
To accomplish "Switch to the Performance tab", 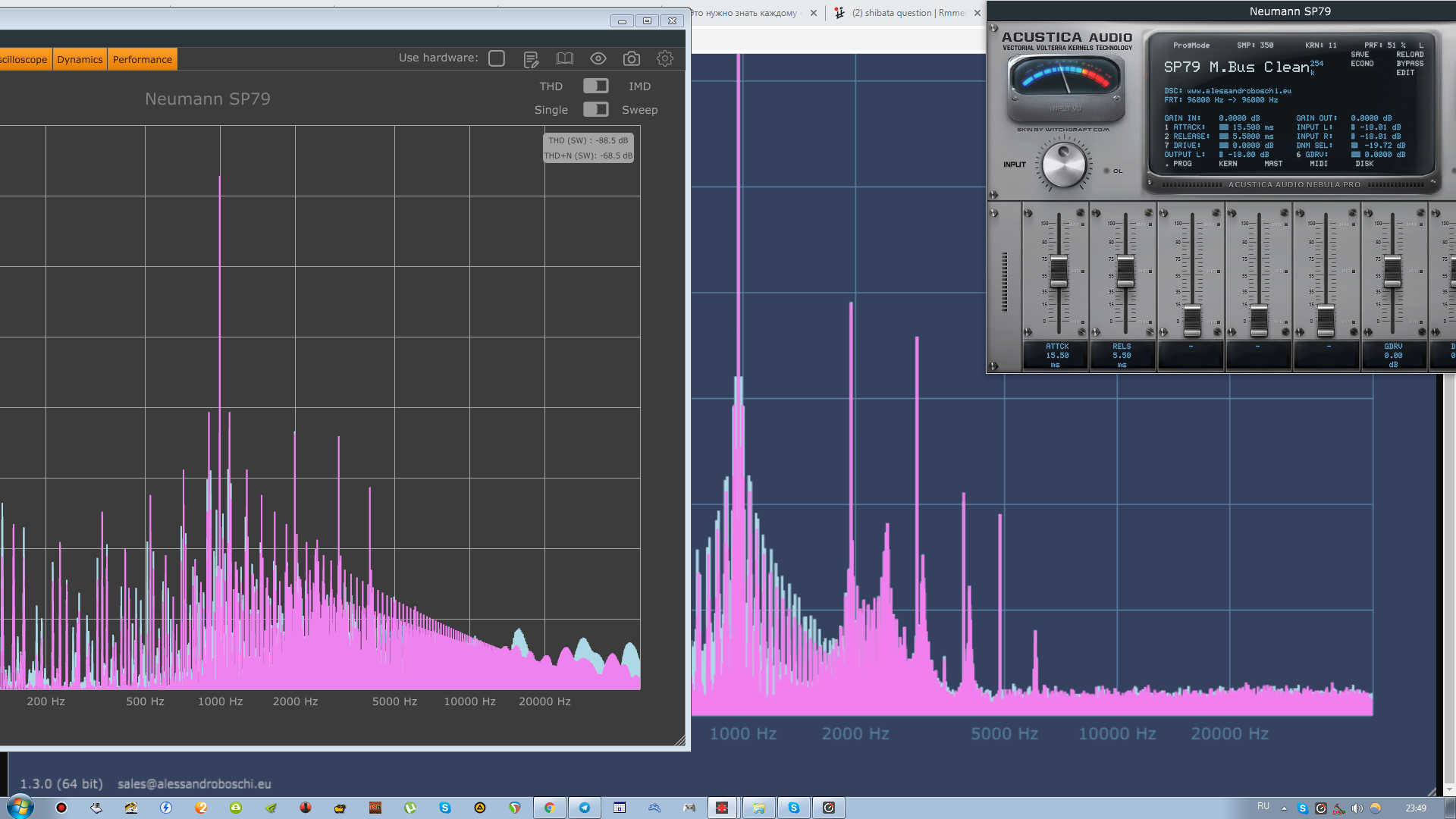I will (x=143, y=59).
